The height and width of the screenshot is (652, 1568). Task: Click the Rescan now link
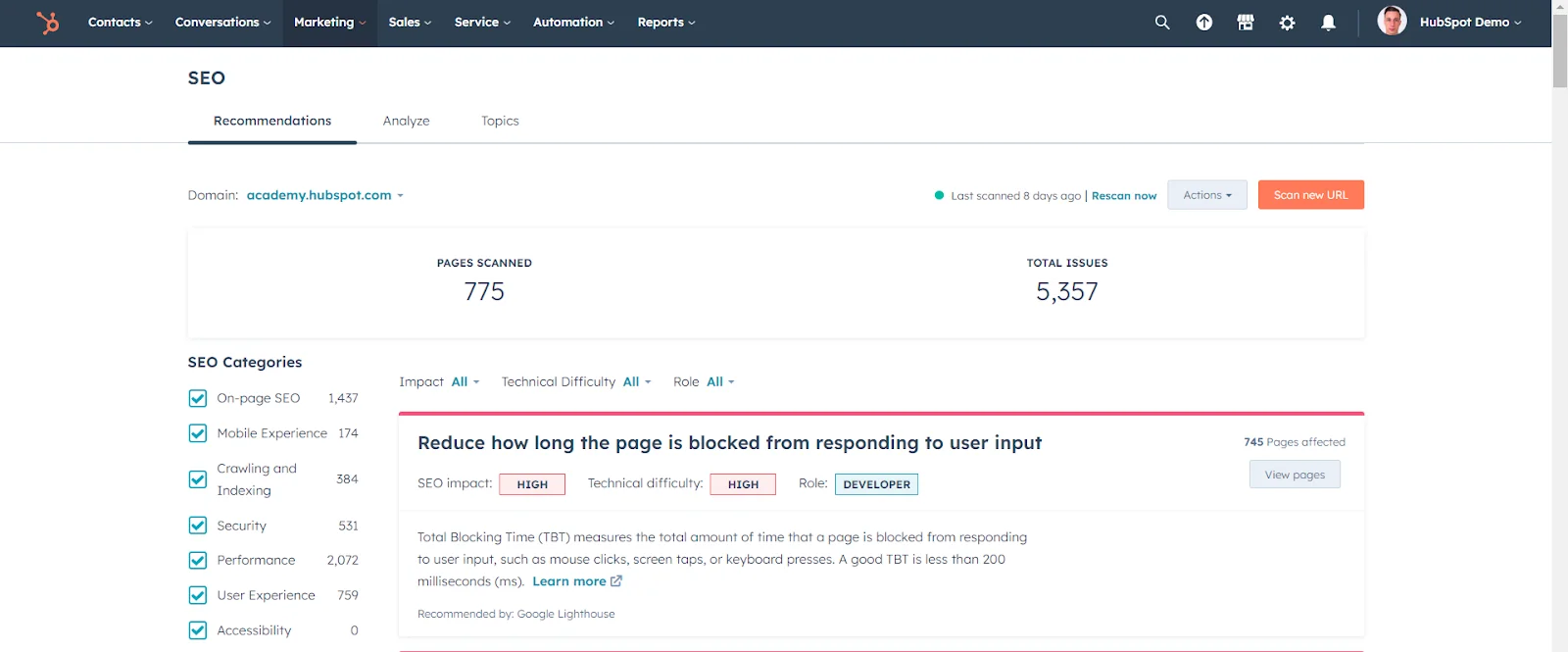click(x=1124, y=196)
